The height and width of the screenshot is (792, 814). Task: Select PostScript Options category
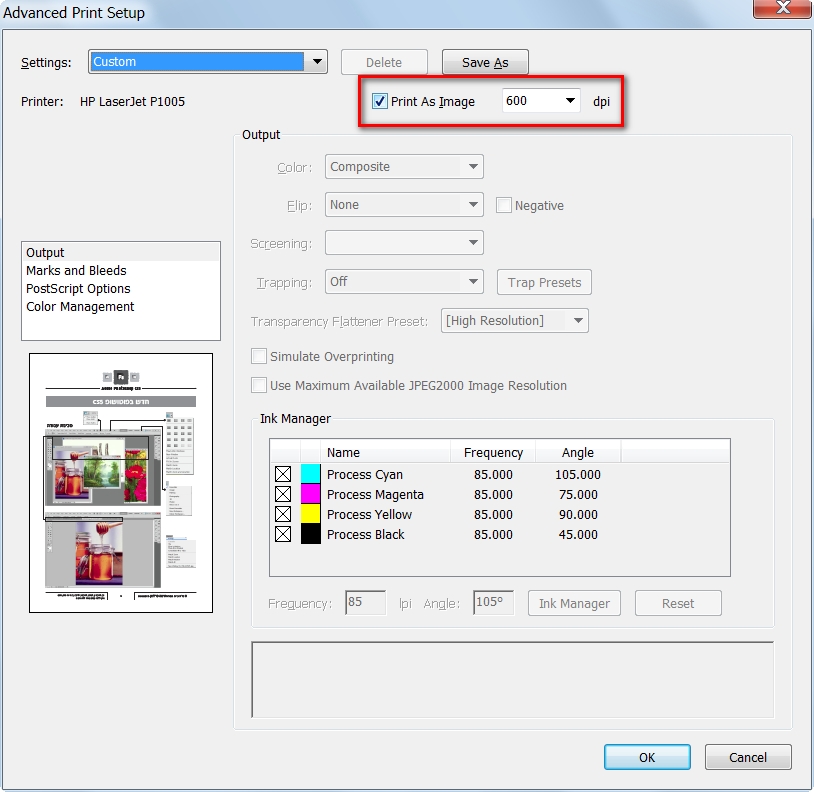coord(121,289)
